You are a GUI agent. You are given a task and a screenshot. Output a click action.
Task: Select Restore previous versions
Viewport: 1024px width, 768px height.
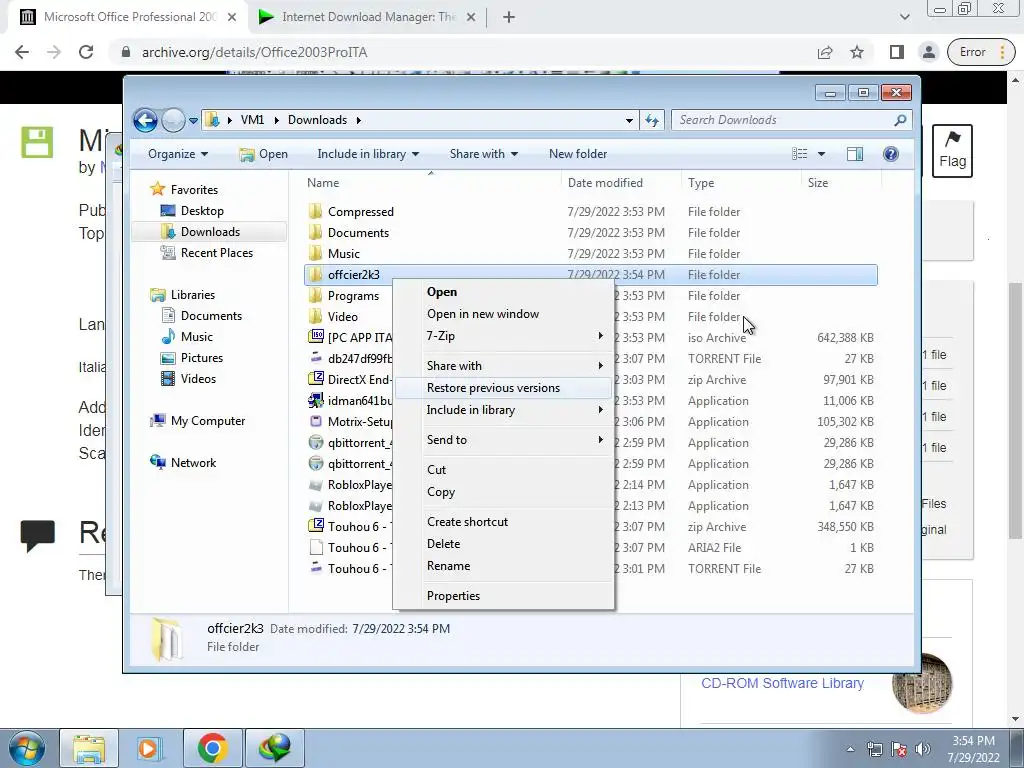pyautogui.click(x=504, y=388)
